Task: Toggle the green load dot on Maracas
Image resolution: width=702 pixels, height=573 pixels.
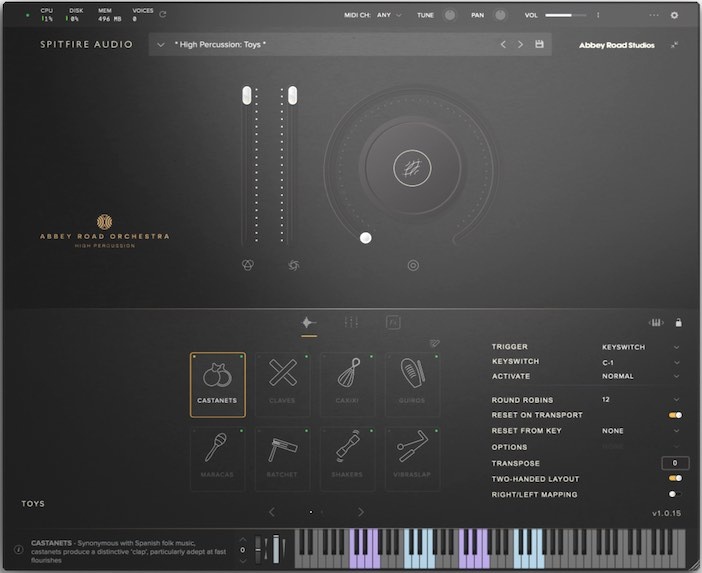Action: coord(241,431)
